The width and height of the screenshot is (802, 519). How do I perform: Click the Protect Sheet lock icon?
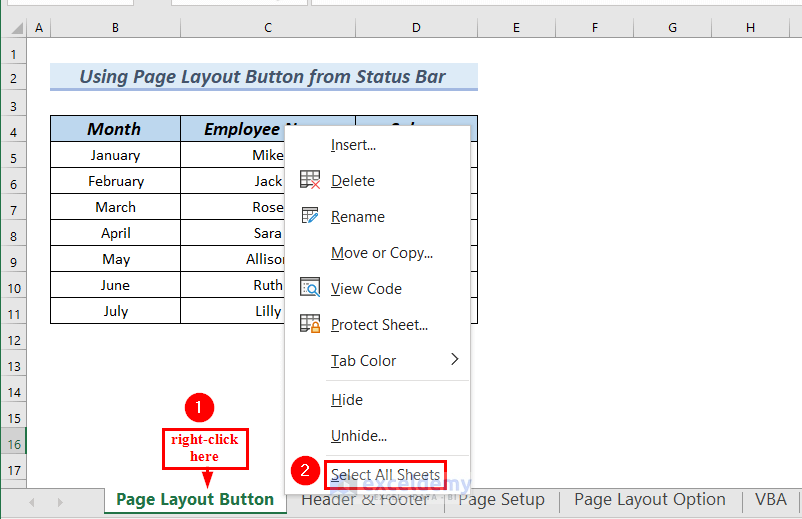pos(310,324)
